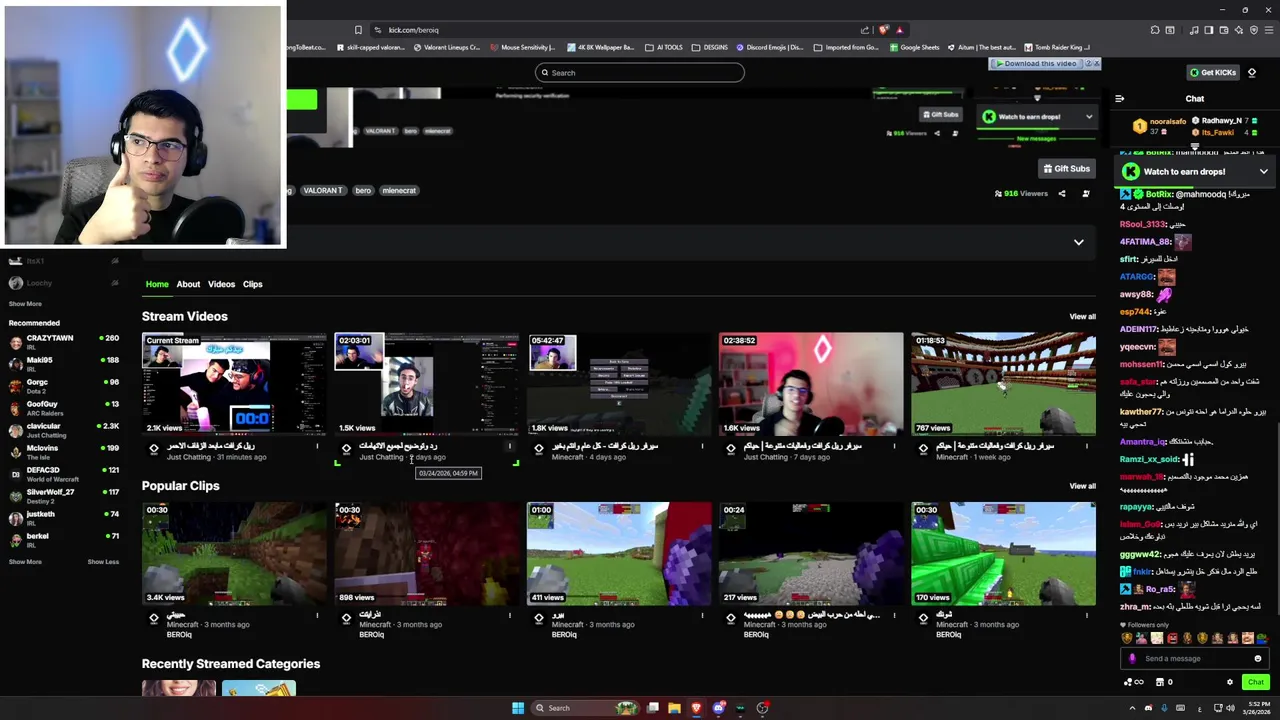Open options menu for 767 views video
1280x720 pixels.
(1087, 446)
